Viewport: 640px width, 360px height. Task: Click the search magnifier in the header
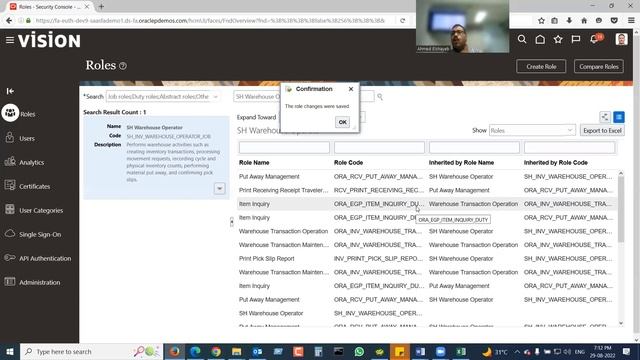pos(522,39)
